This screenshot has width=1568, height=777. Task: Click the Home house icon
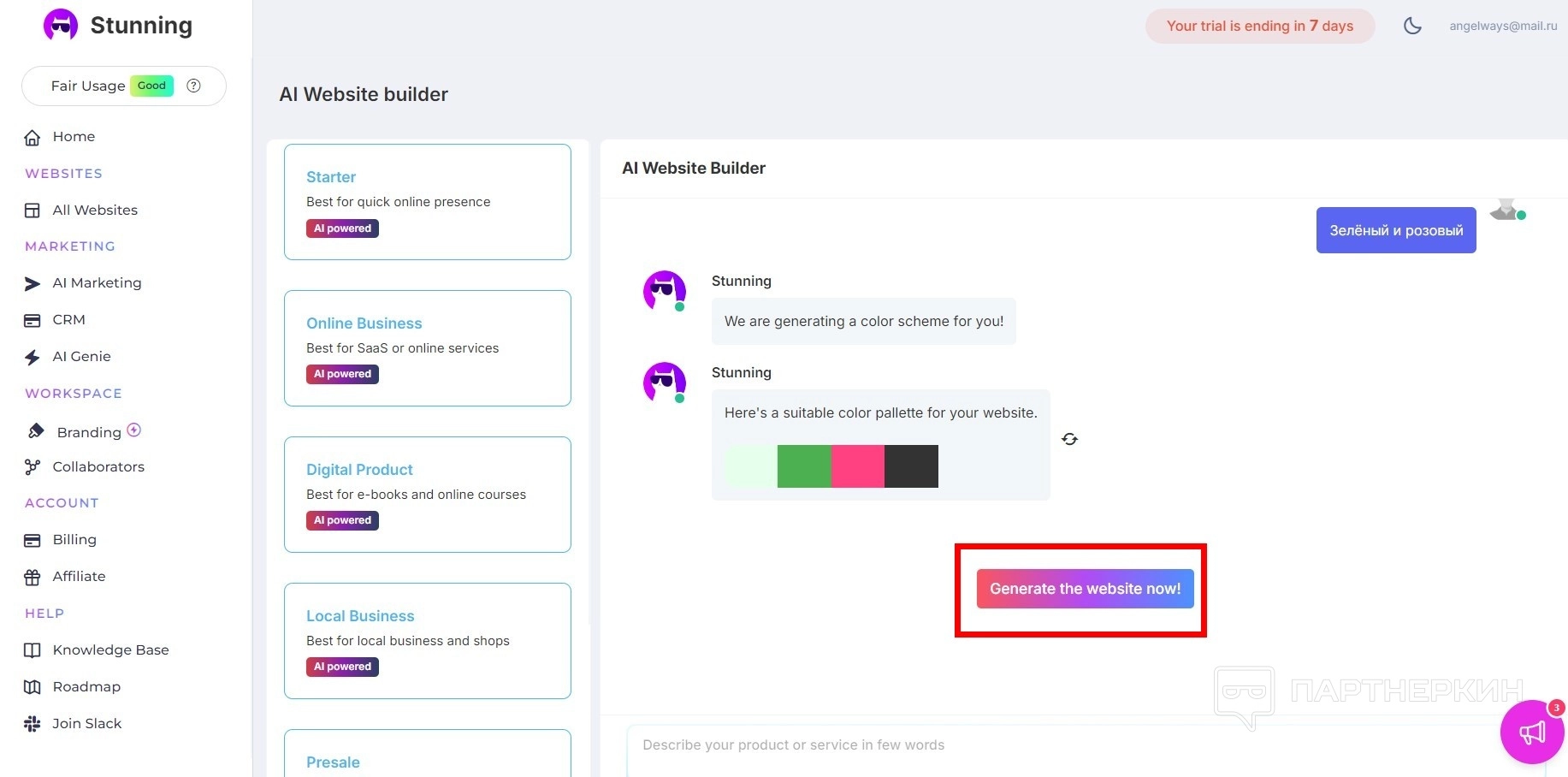pyautogui.click(x=33, y=137)
